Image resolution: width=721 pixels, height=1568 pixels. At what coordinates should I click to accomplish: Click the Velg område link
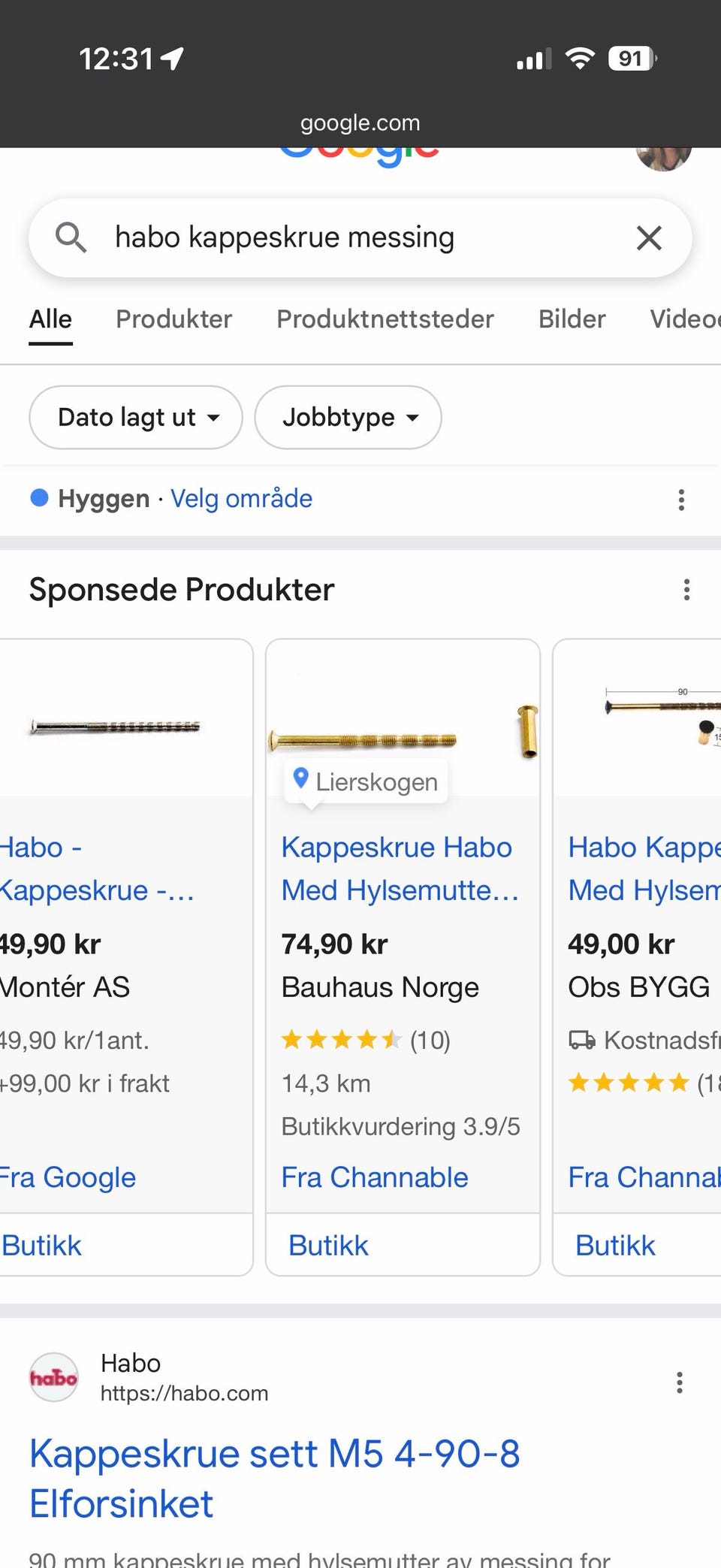point(241,498)
